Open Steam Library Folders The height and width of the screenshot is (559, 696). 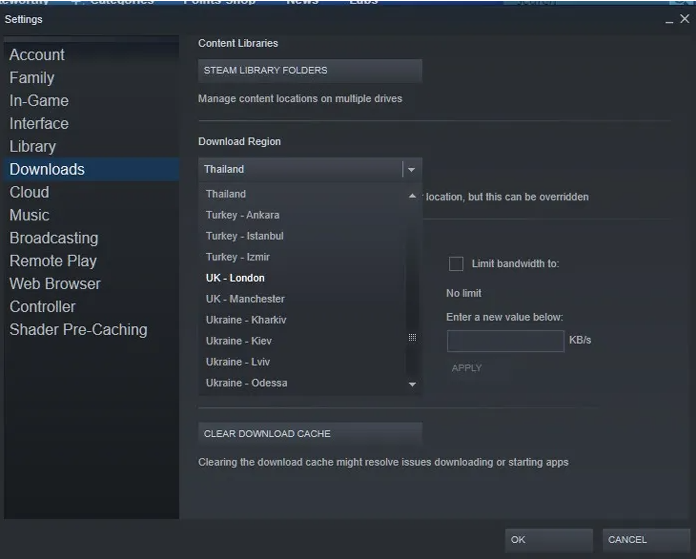pyautogui.click(x=310, y=71)
